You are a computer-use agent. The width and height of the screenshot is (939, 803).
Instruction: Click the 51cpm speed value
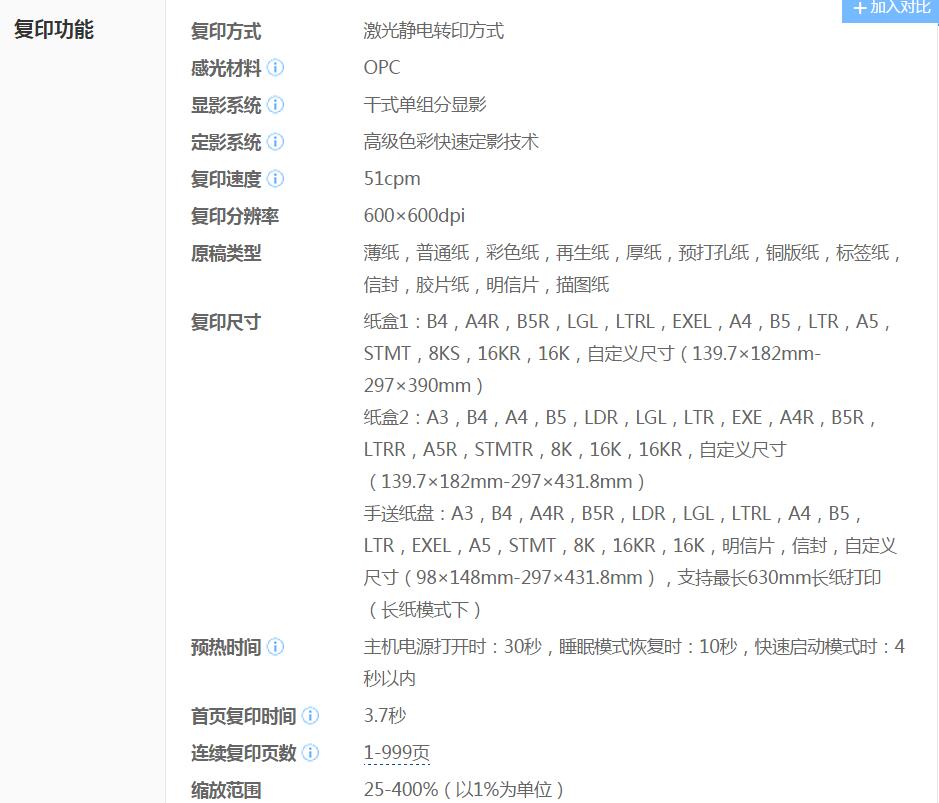pyautogui.click(x=392, y=179)
